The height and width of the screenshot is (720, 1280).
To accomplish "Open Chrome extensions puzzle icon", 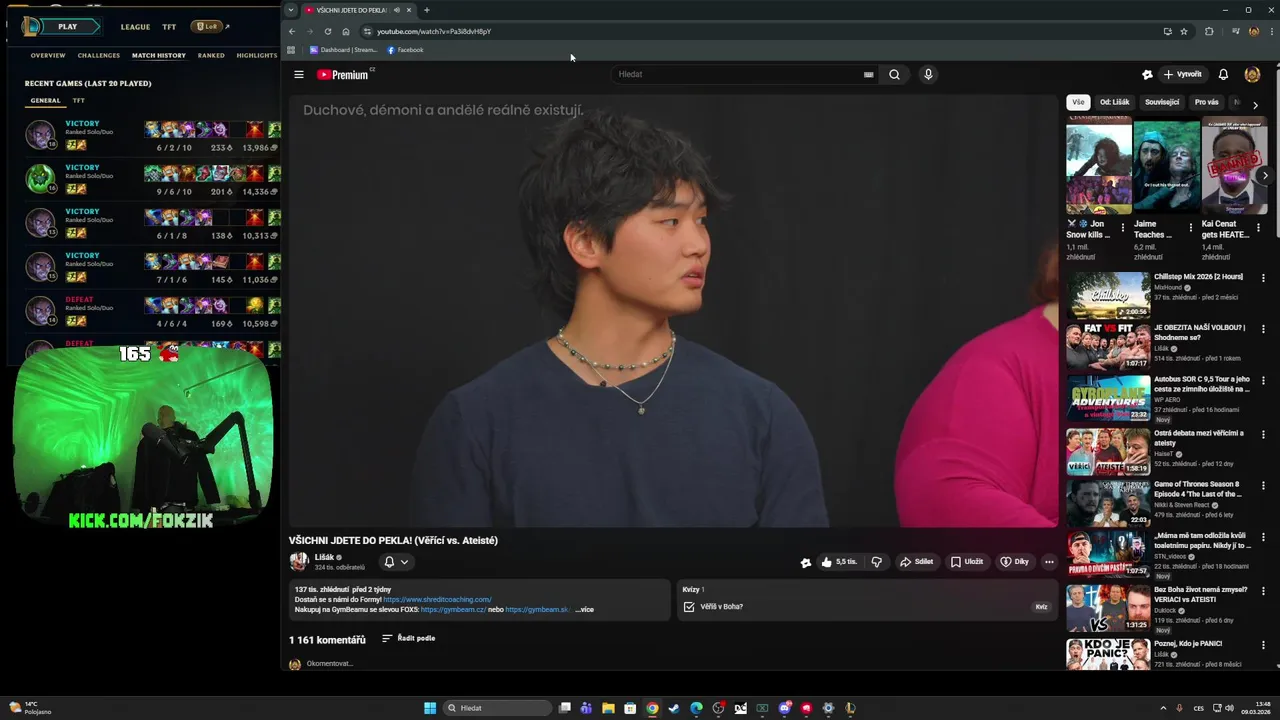I will coord(1209,31).
